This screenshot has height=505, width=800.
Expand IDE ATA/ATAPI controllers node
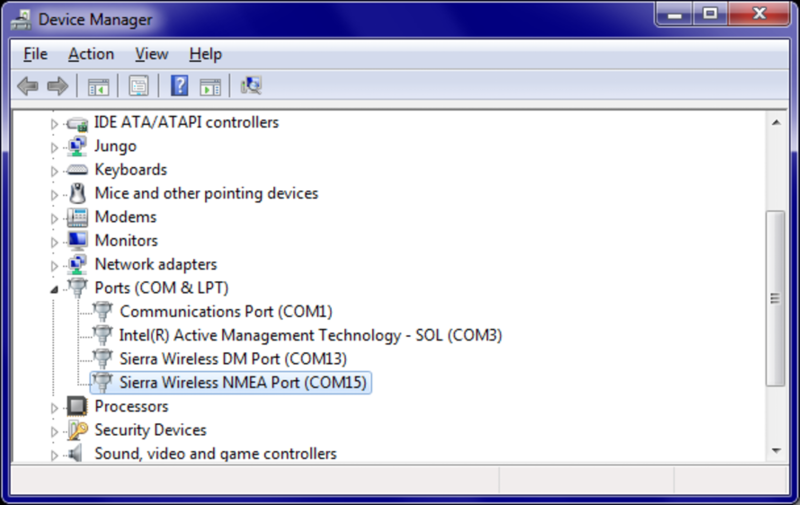coord(54,123)
